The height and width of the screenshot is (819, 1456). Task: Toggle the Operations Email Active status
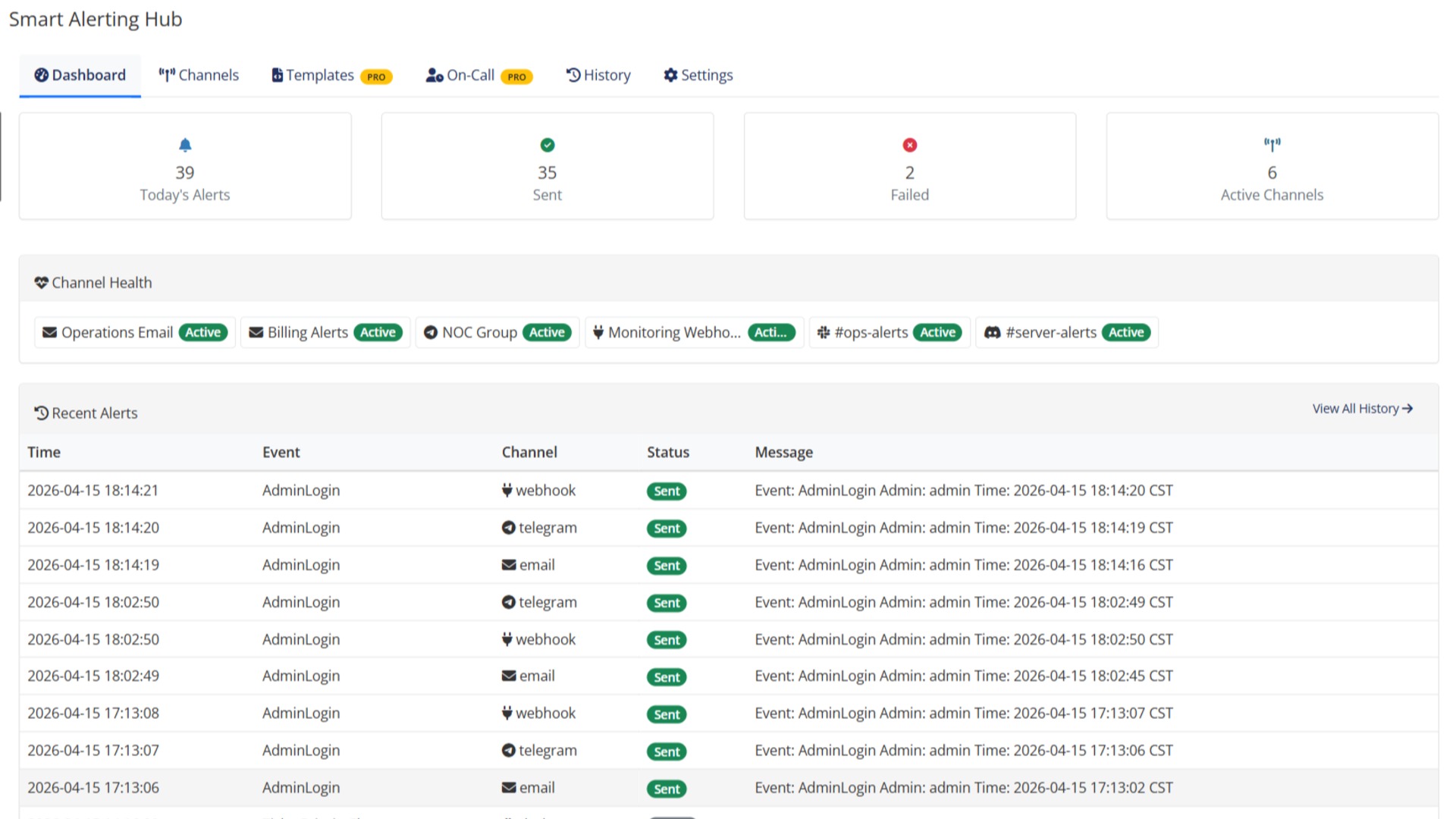click(203, 332)
